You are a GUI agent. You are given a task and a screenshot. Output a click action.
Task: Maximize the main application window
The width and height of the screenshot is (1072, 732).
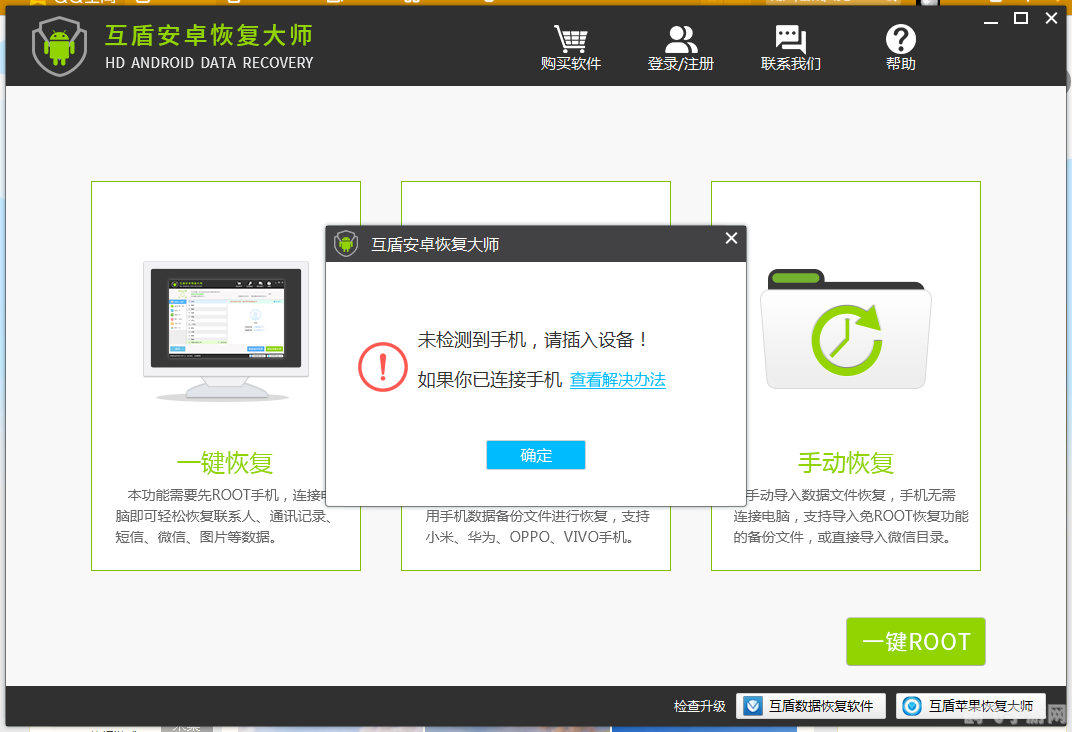tap(1020, 18)
